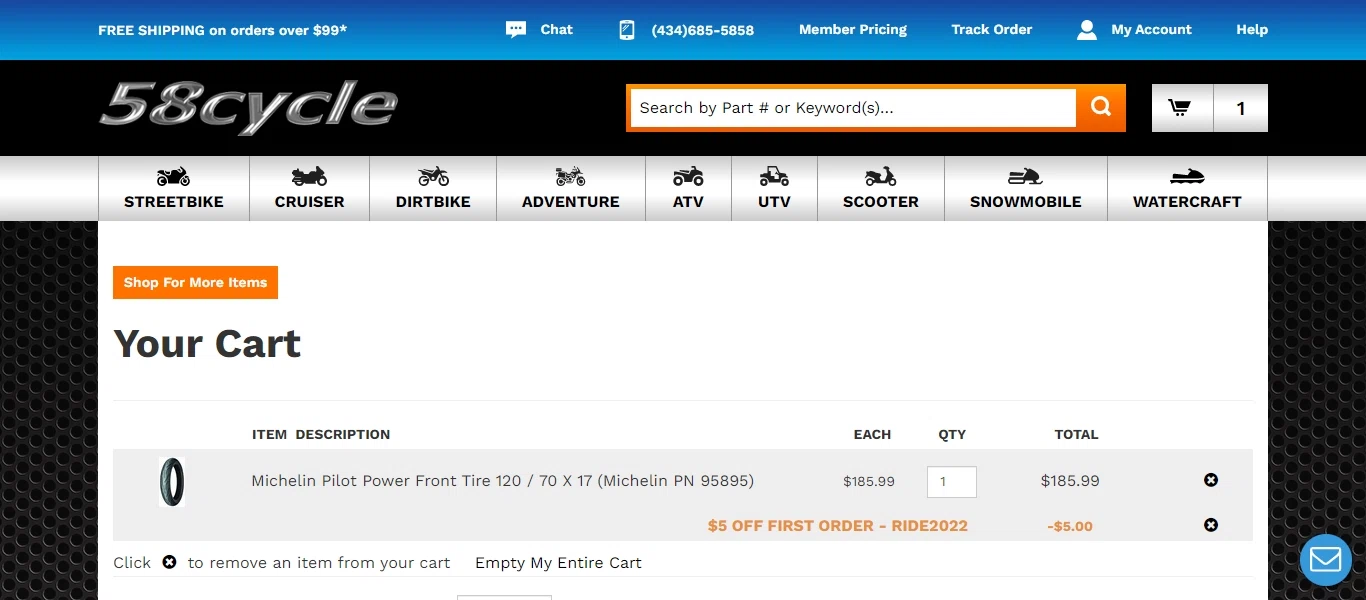Click the cart item count 1
This screenshot has width=1366, height=600.
(1241, 108)
